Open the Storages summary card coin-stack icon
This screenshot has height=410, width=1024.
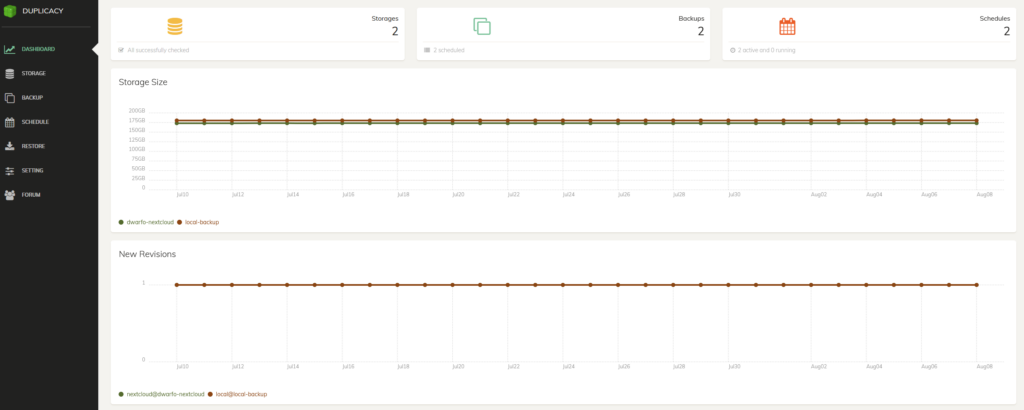175,27
